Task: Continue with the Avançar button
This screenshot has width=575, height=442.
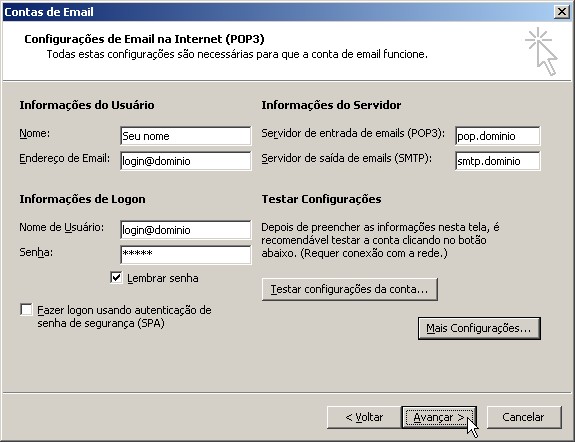Action: [x=439, y=417]
